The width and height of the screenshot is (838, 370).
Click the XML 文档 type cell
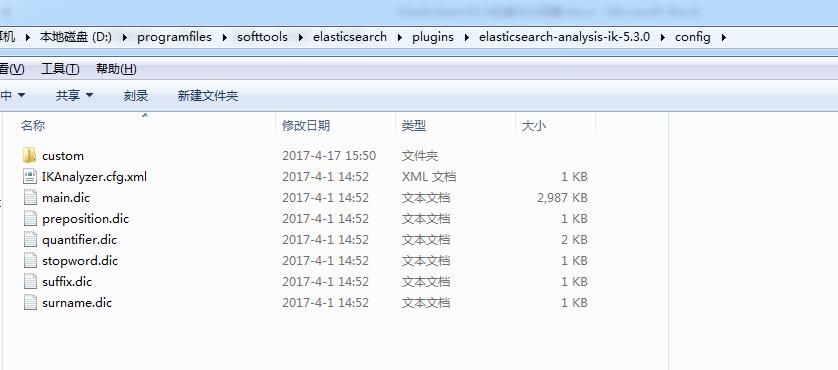point(429,176)
